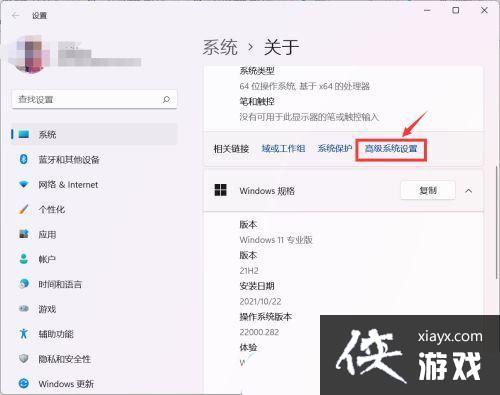Click the 相关链接 label
The height and width of the screenshot is (395, 500).
point(231,149)
